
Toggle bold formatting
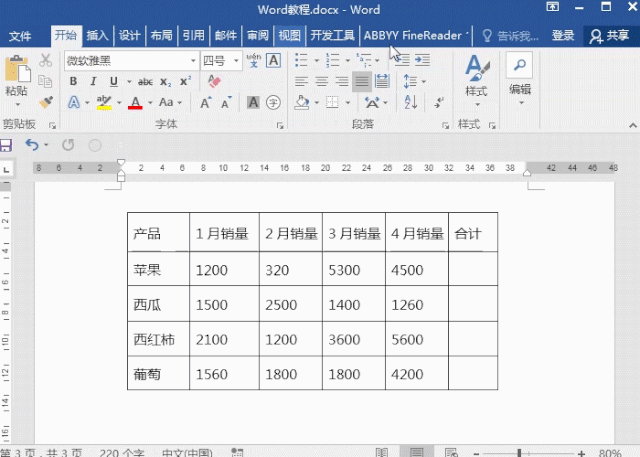point(73,81)
